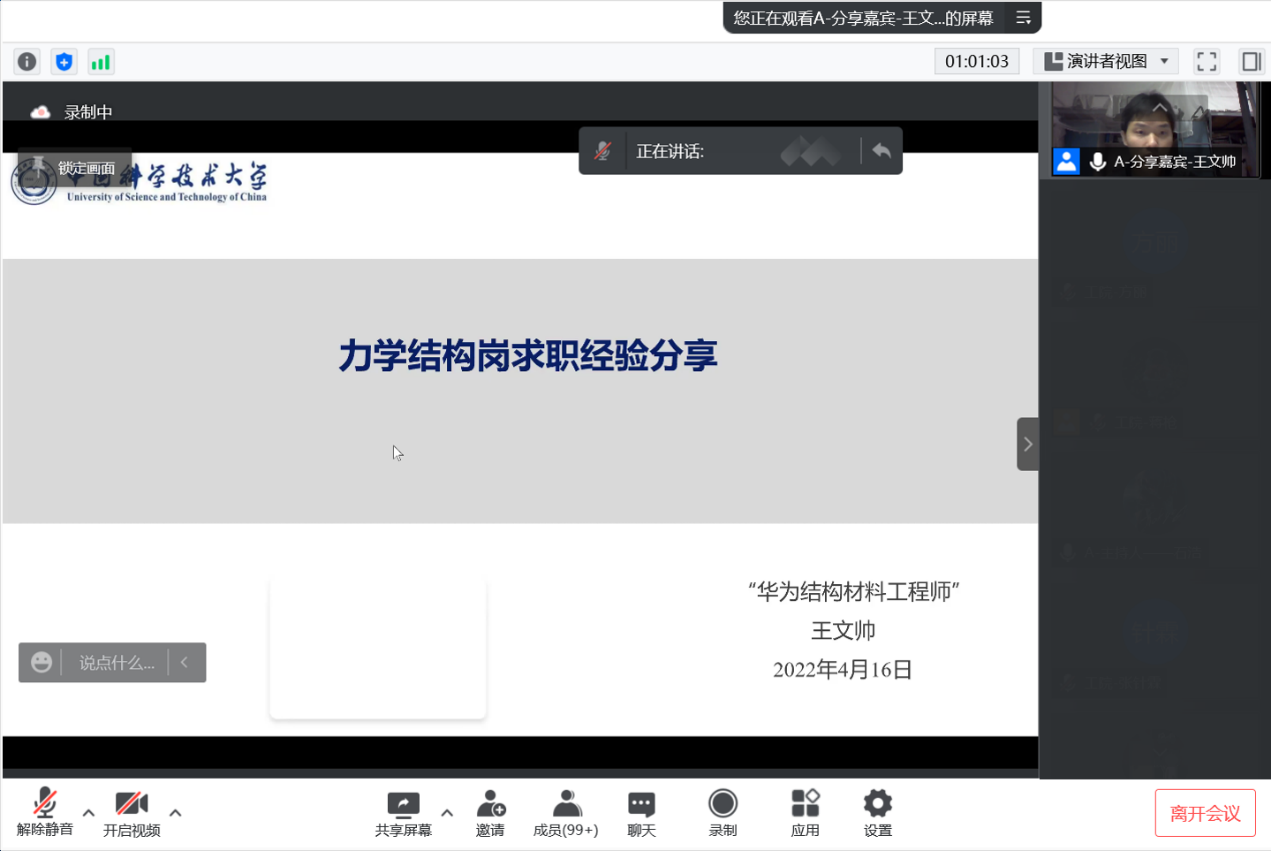Toggle the Record (录制) button
Viewport: 1271px width, 851px height.
(x=722, y=813)
